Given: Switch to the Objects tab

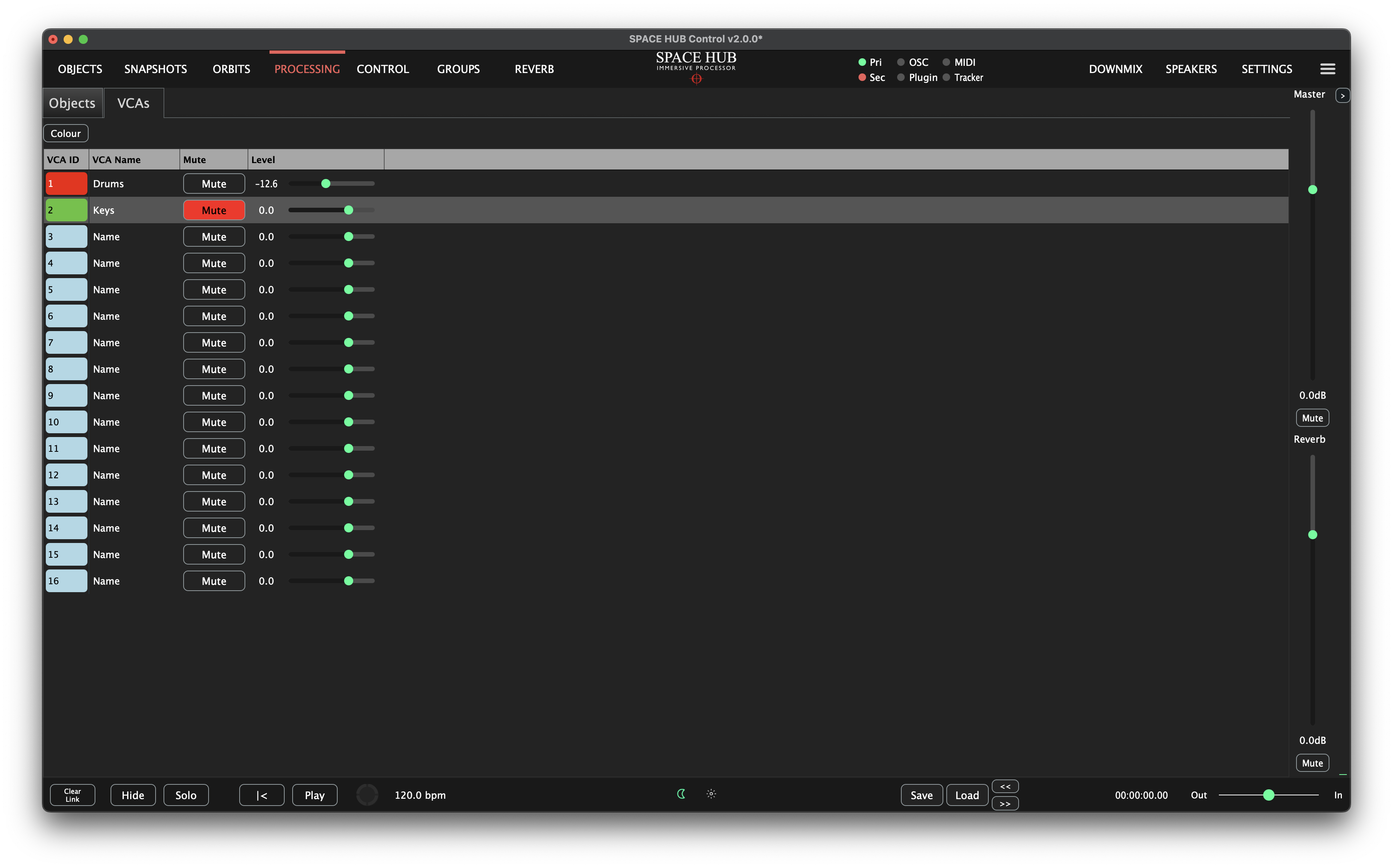Looking at the screenshot, I should tap(72, 103).
